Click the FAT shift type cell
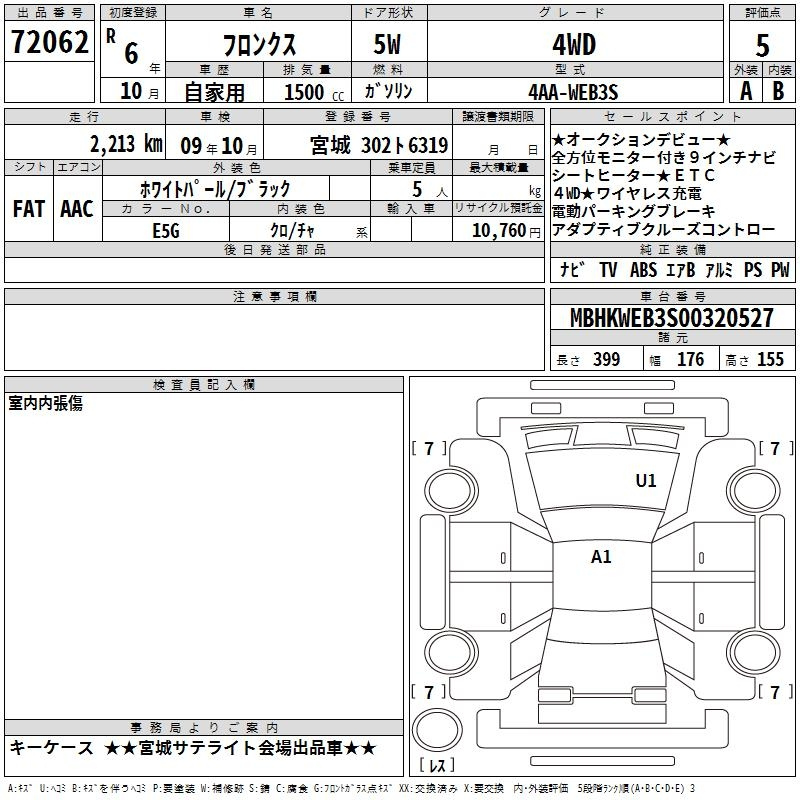 tap(28, 208)
